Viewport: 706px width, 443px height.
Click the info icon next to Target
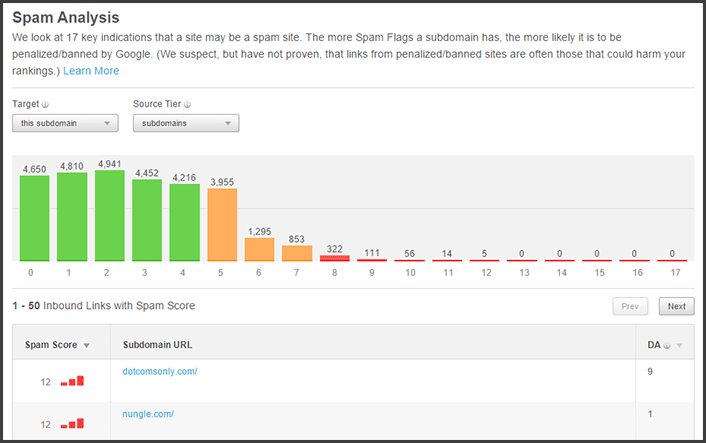(x=46, y=104)
